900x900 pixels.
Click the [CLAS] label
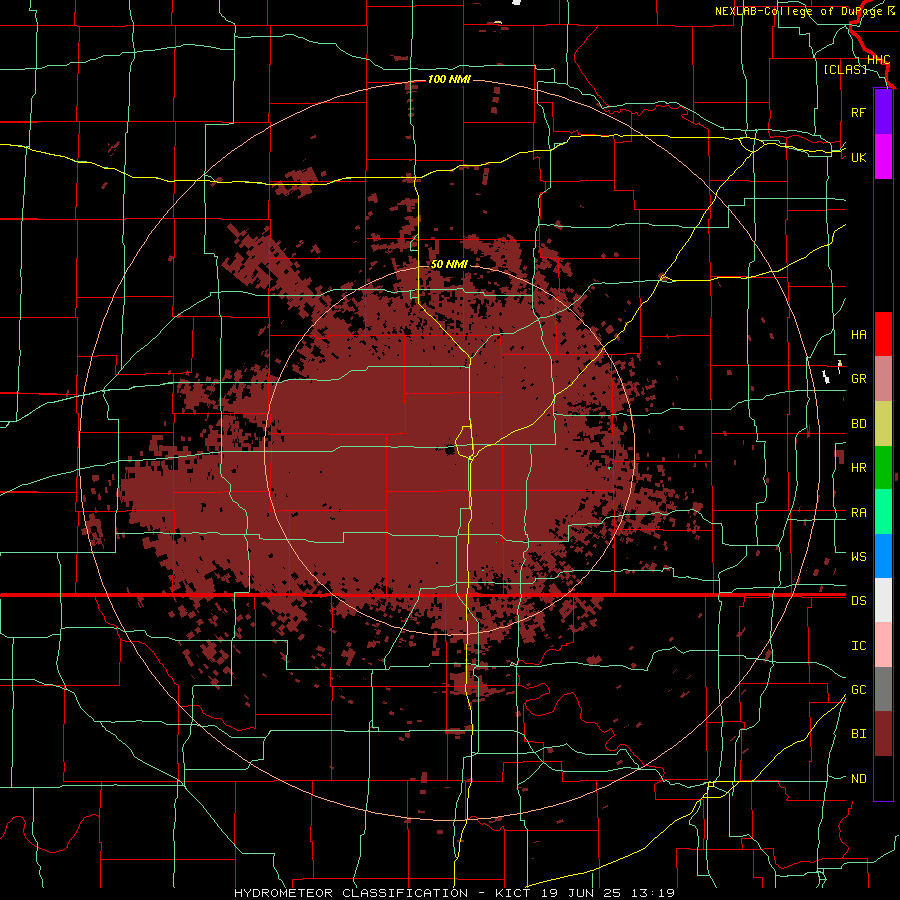tap(845, 70)
